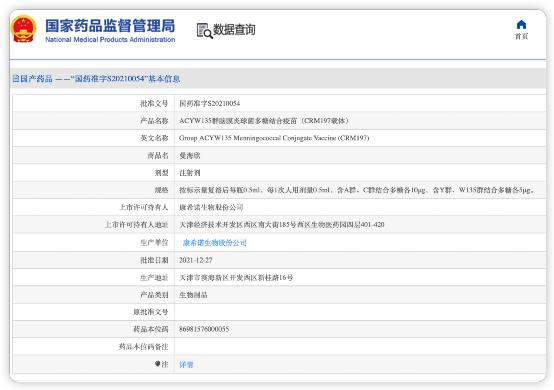This screenshot has width=554, height=390.
Task: Click the 上市许可持有人 row label
Action: click(143, 207)
